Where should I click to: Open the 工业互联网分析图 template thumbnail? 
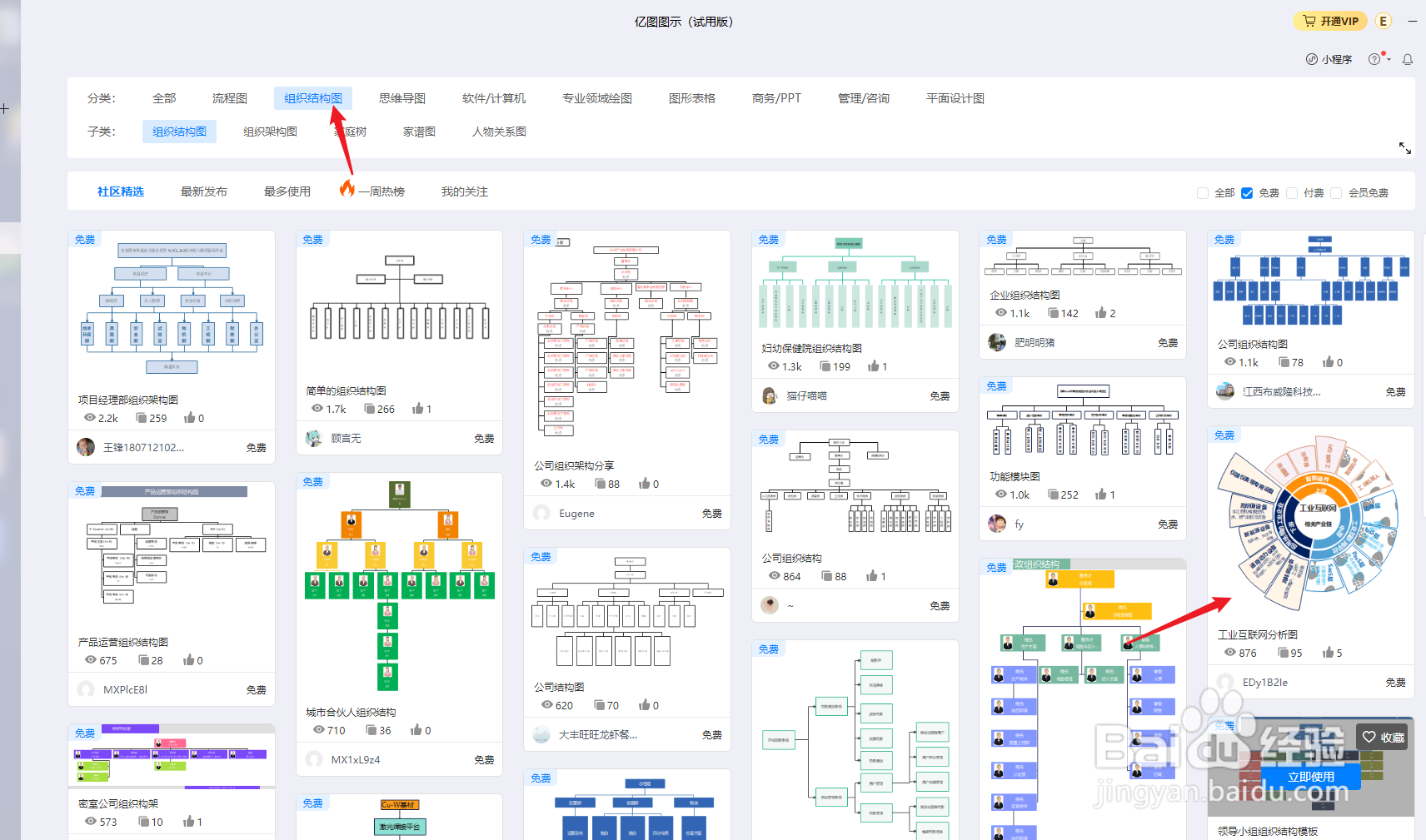(1310, 524)
